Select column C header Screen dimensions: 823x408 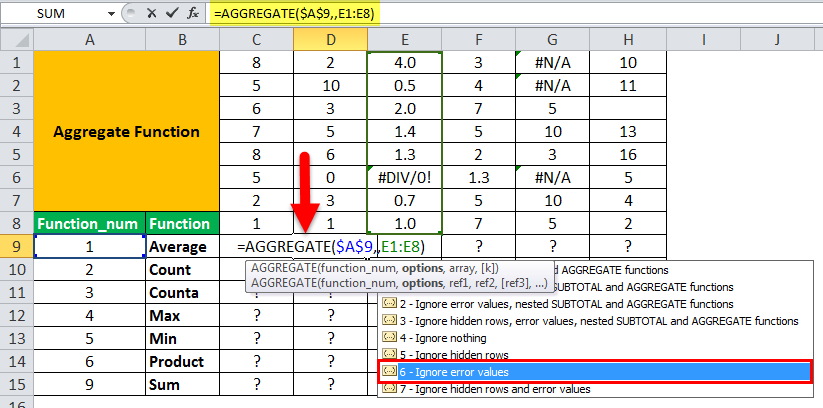pos(257,39)
